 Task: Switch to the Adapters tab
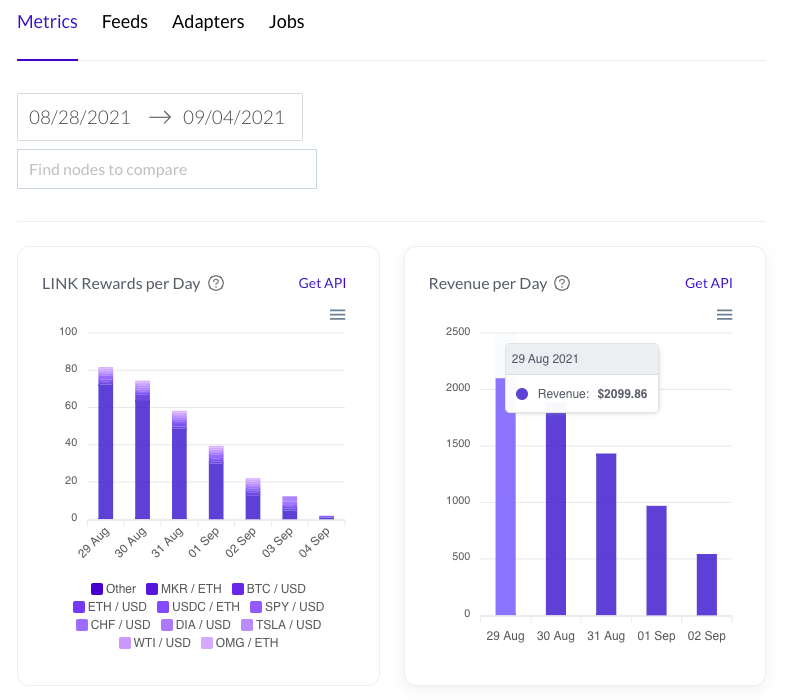208,22
